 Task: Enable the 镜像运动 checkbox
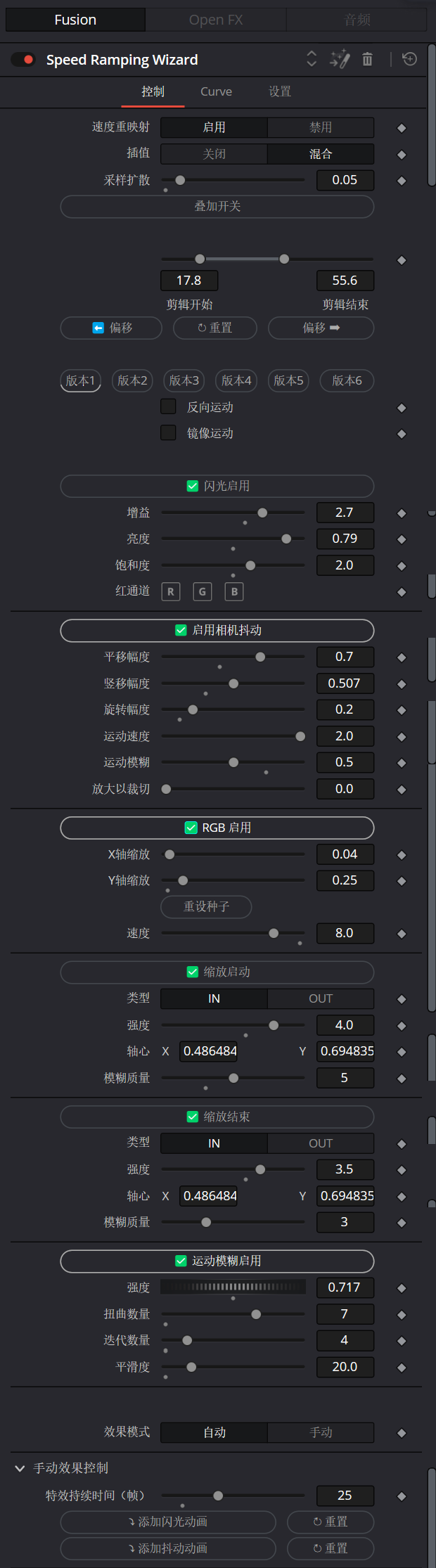[x=168, y=432]
